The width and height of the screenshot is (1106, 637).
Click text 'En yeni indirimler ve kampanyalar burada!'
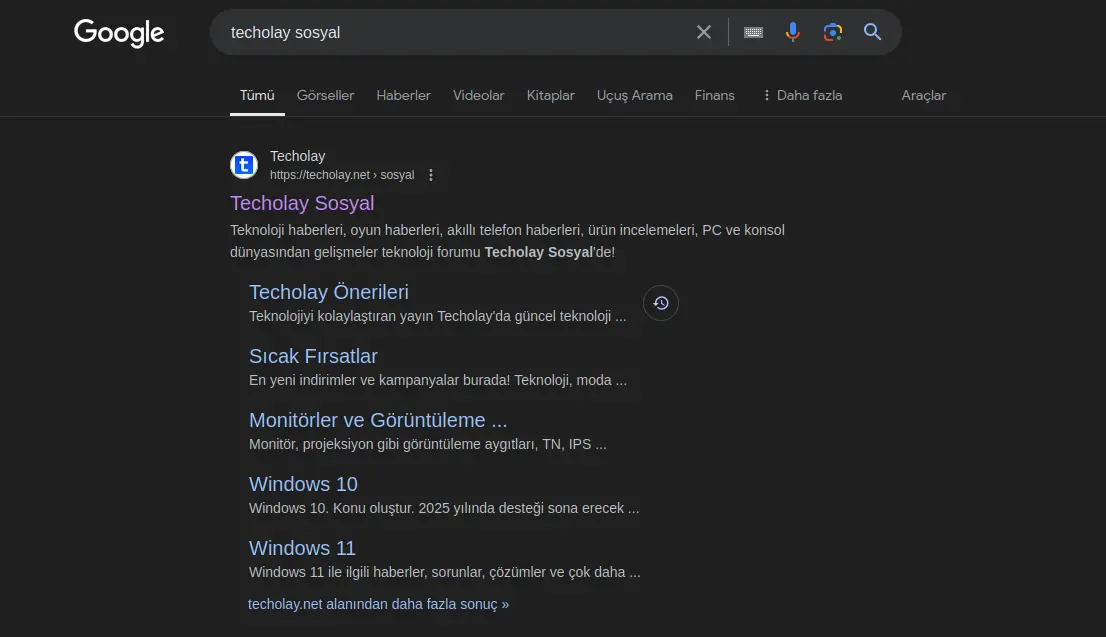click(x=379, y=380)
